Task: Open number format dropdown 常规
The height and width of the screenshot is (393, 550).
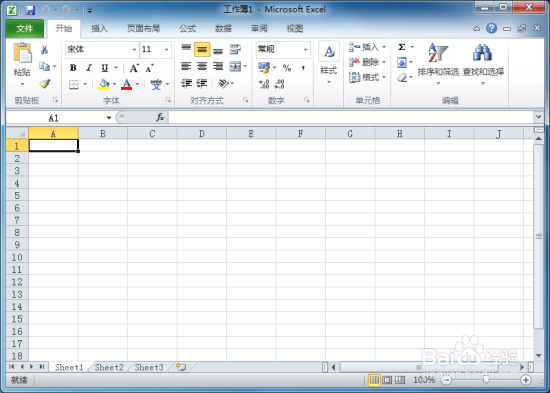Action: coord(306,49)
